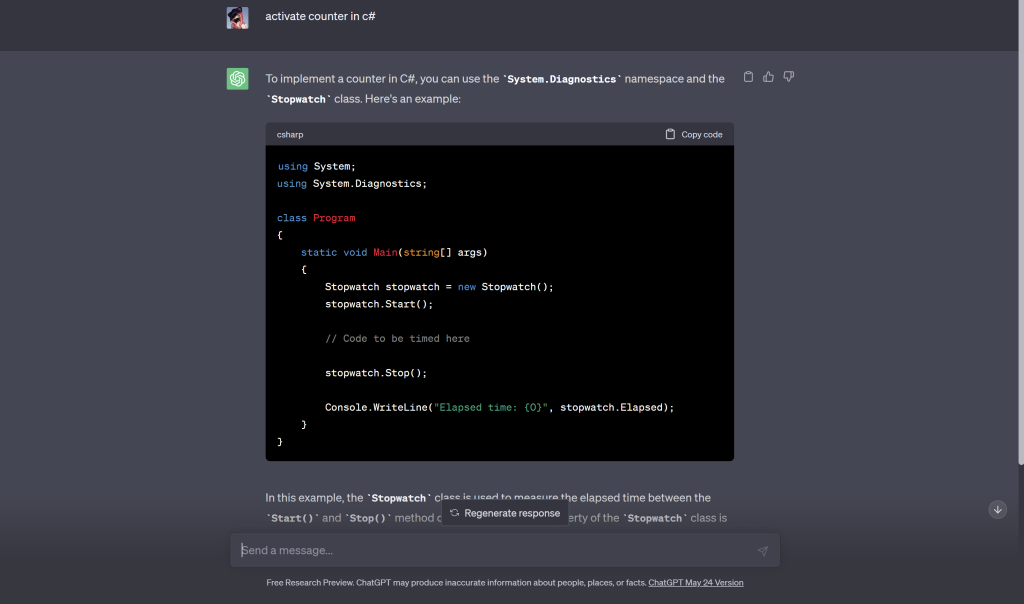
Task: Click the user profile avatar
Action: pos(238,18)
